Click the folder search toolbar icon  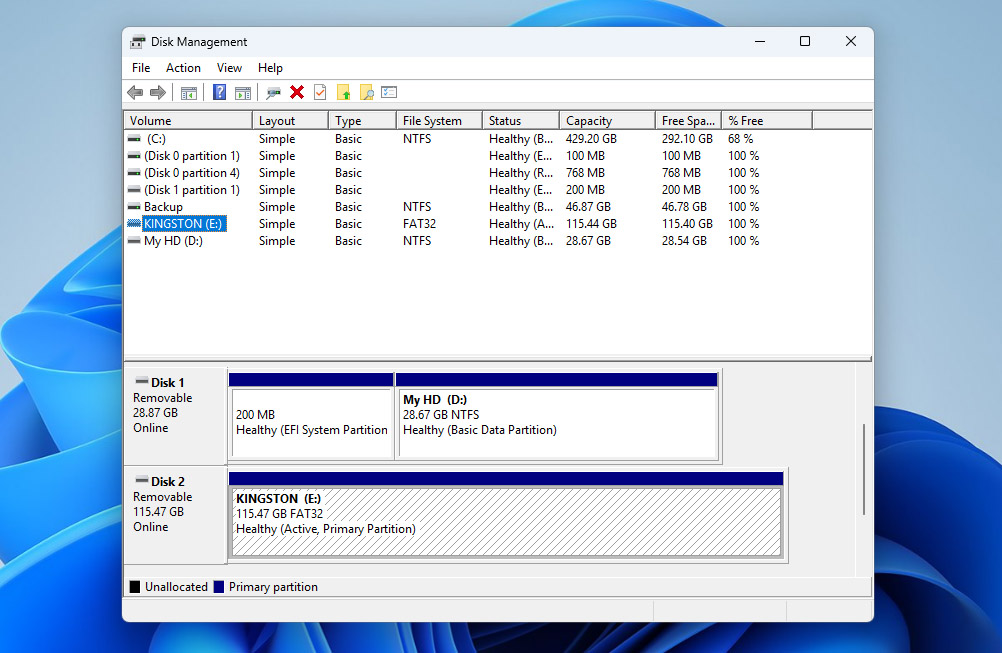tap(367, 92)
